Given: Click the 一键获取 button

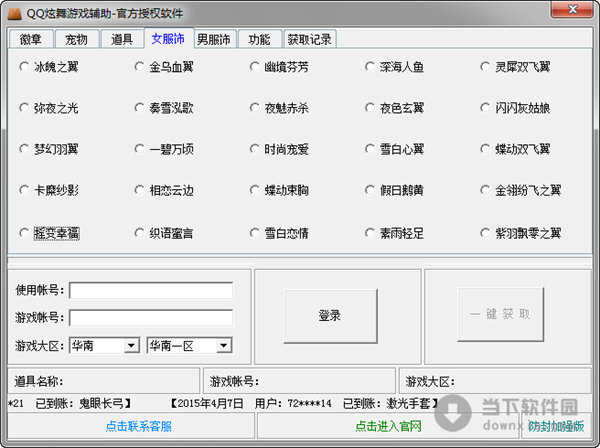Looking at the screenshot, I should [x=501, y=314].
